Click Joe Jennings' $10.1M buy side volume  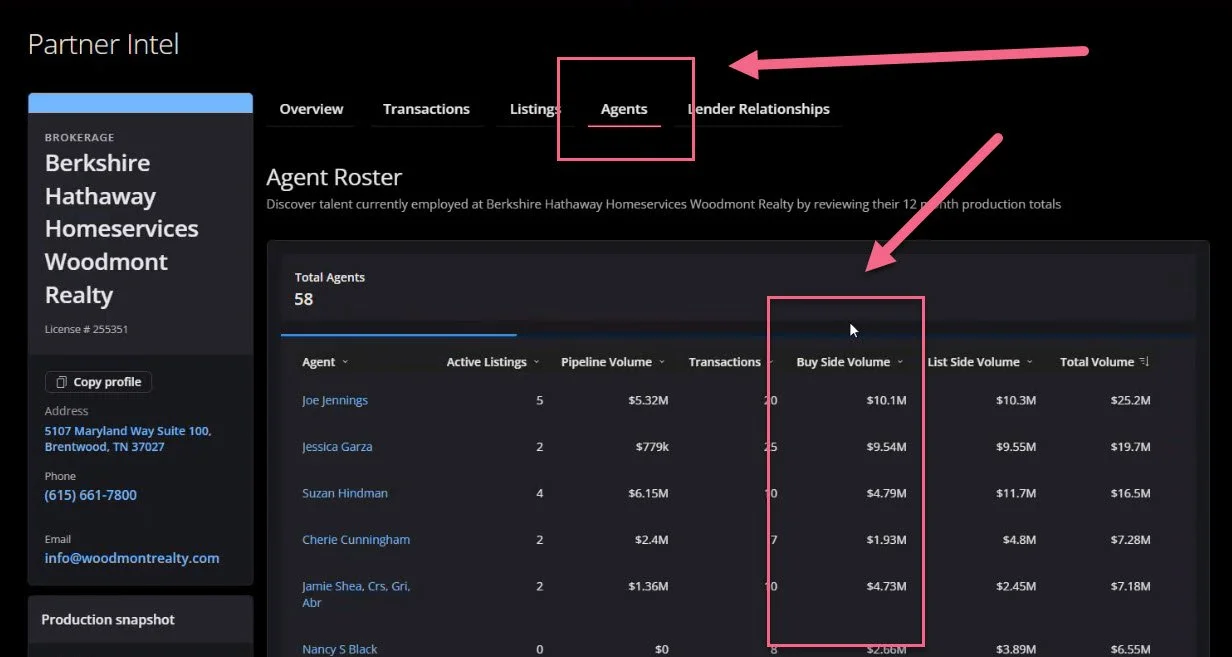point(887,400)
